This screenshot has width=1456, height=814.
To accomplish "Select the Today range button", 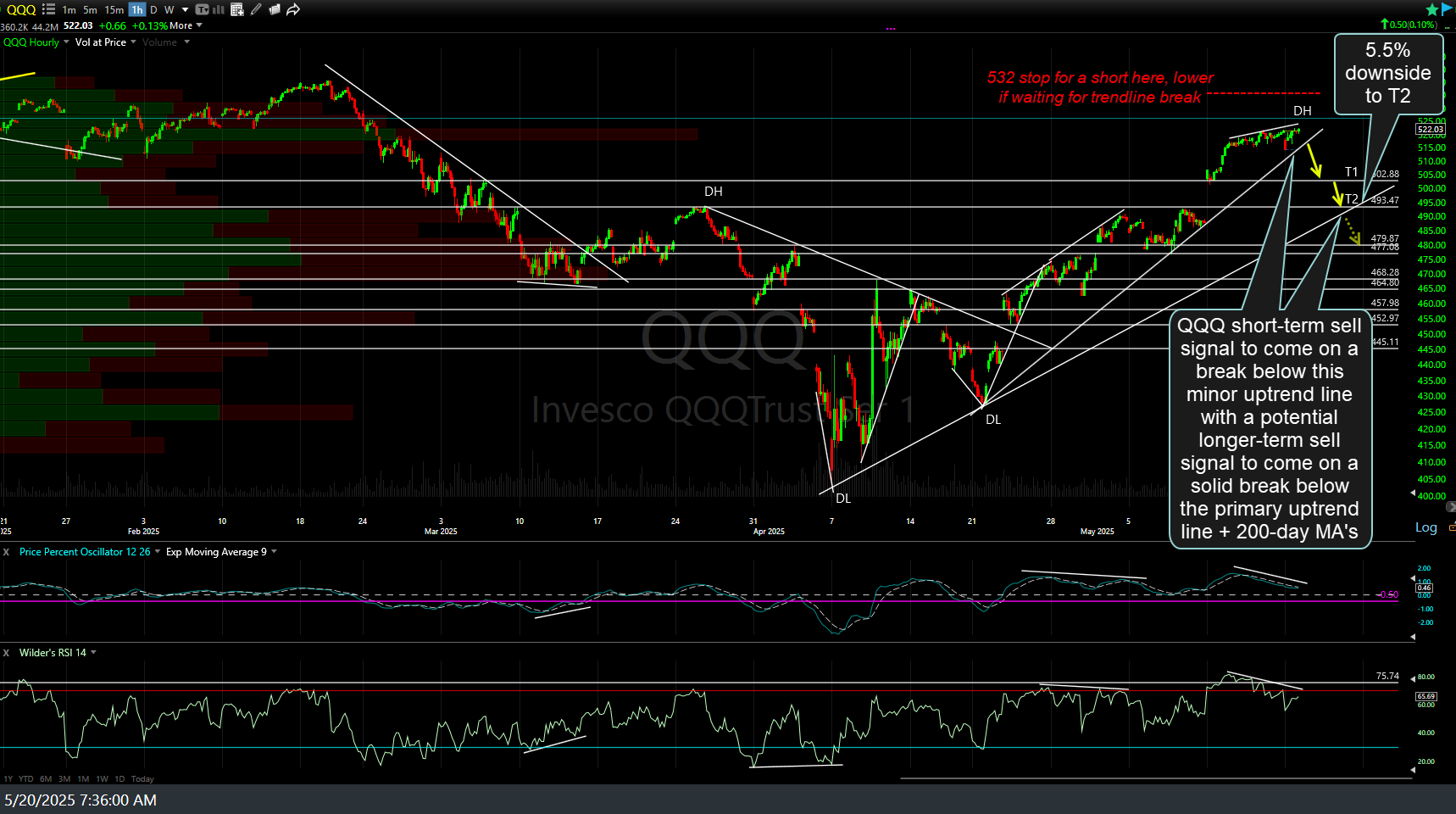I will pyautogui.click(x=142, y=778).
